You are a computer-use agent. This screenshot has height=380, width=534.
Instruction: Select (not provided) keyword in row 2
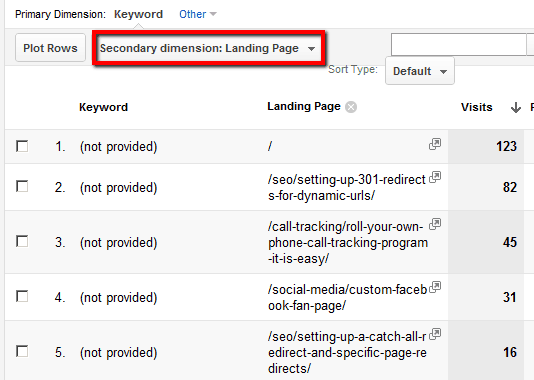pyautogui.click(x=119, y=188)
